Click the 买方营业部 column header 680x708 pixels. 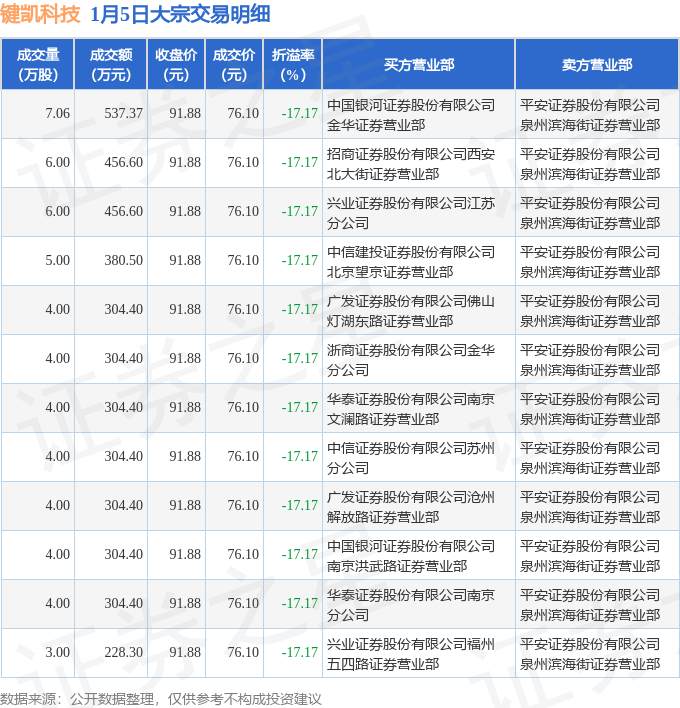coord(419,65)
